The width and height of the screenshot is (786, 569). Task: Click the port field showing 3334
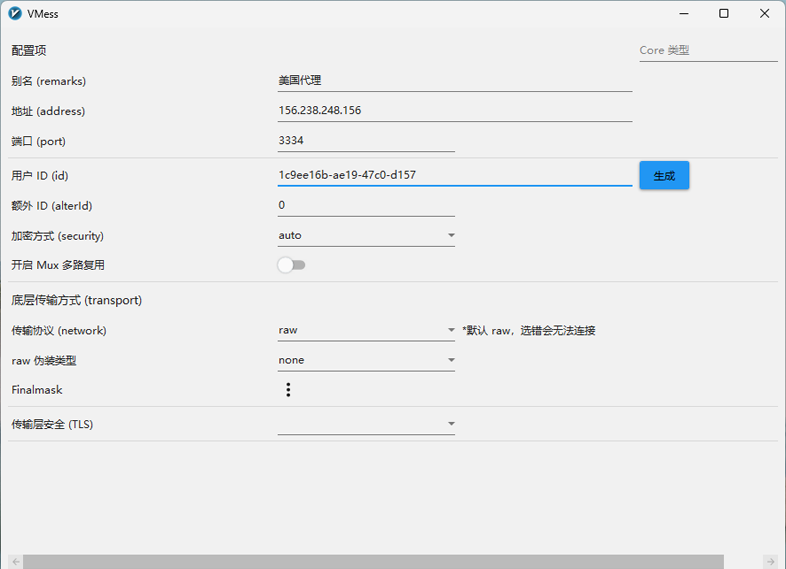[x=366, y=140]
